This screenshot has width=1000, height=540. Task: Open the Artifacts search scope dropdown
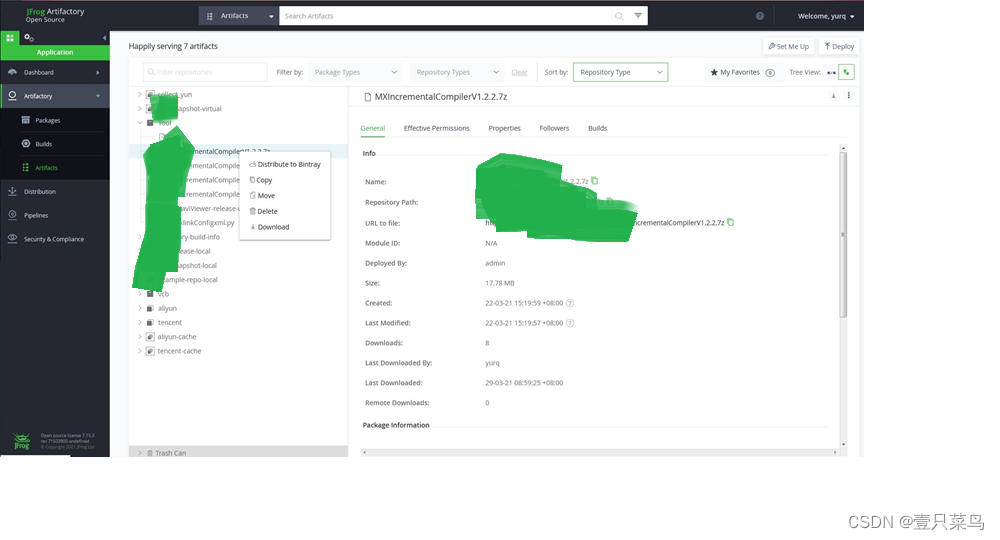(239, 16)
